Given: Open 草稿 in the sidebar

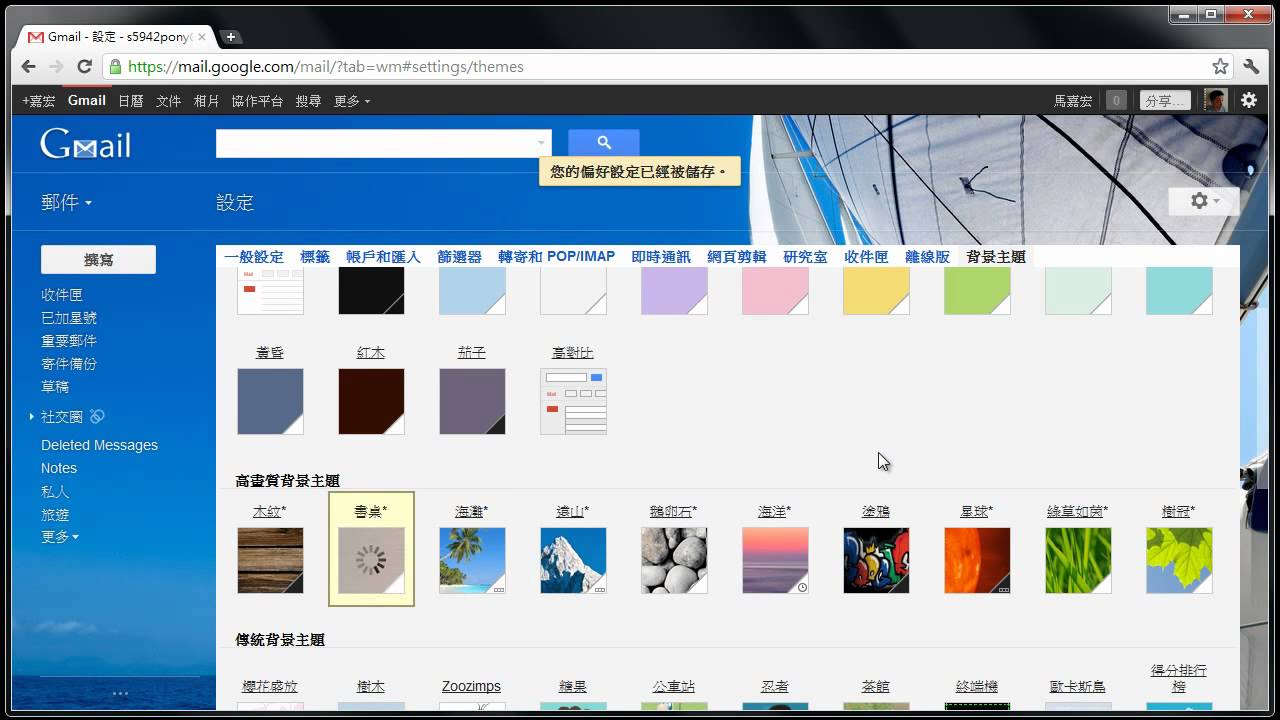Looking at the screenshot, I should pos(55,387).
